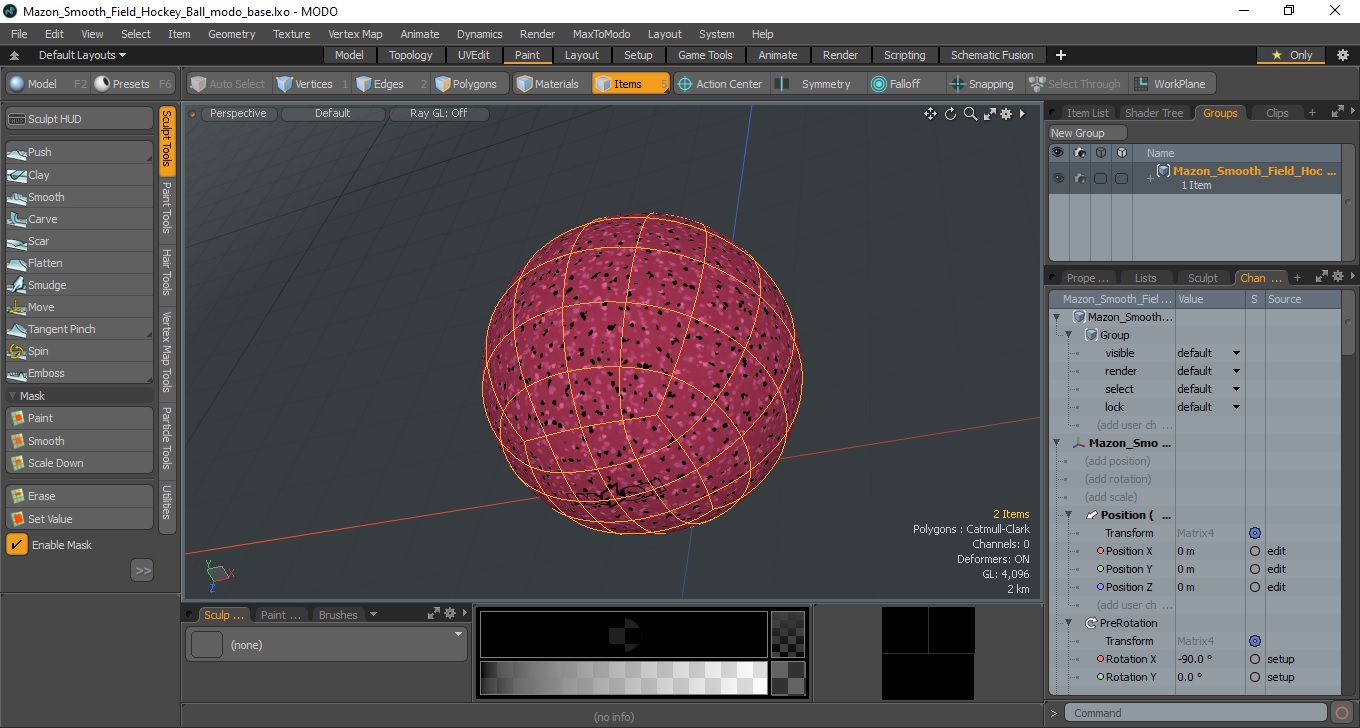Click the viewport rotate icon
This screenshot has height=728, width=1360.
(x=950, y=114)
